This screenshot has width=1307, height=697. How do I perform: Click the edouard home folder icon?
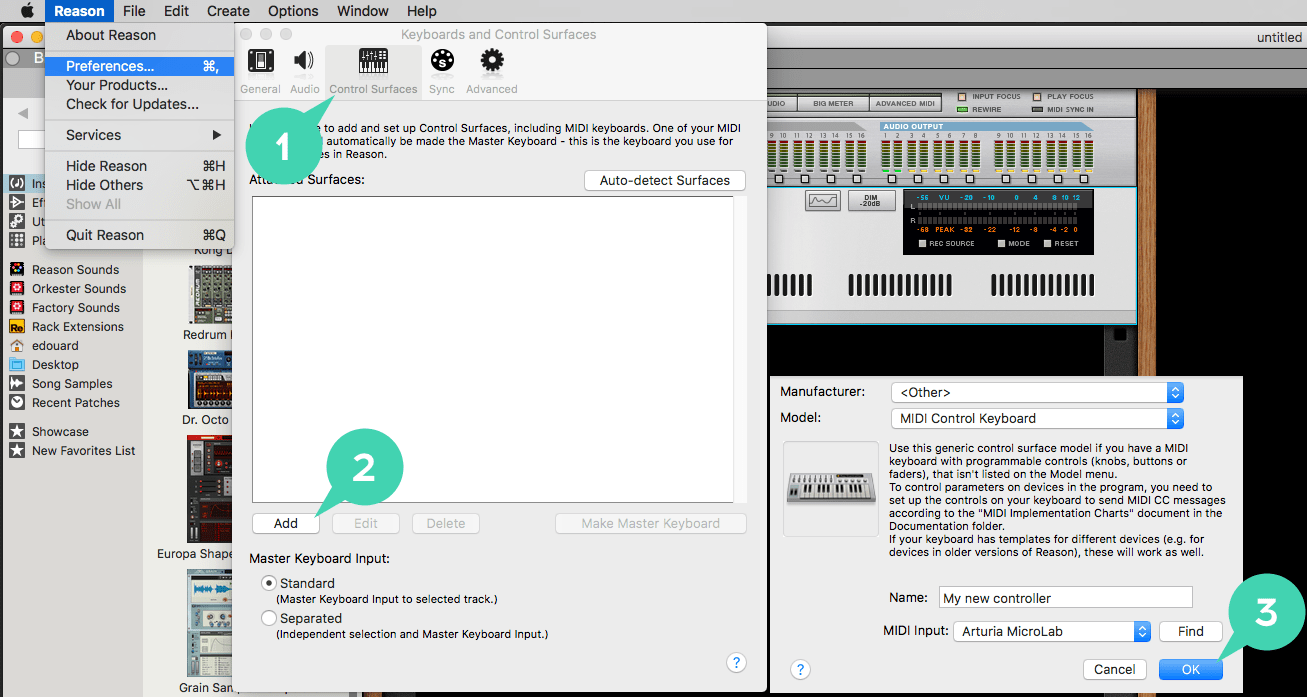click(16, 345)
